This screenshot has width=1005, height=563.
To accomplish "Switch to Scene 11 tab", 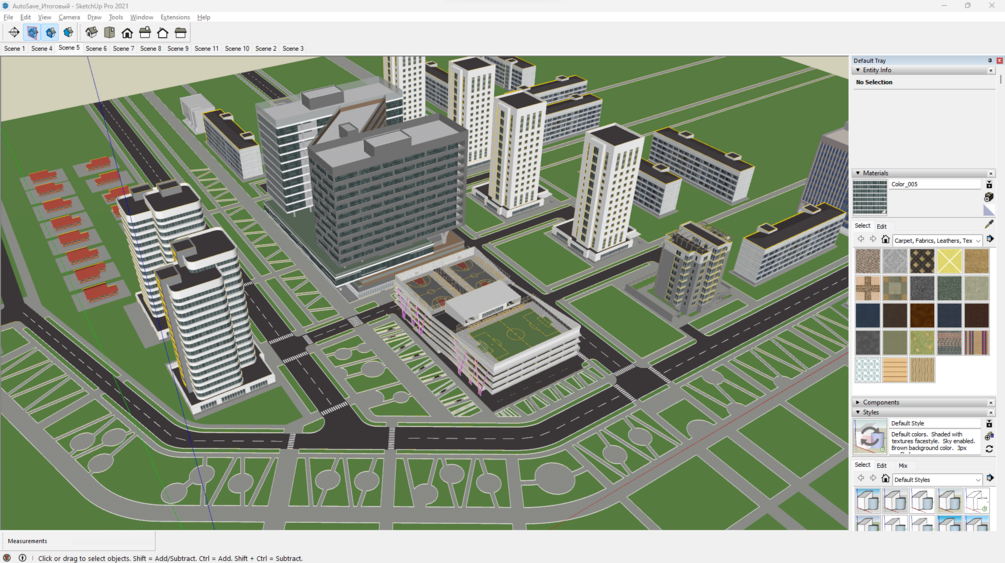I will click(206, 48).
